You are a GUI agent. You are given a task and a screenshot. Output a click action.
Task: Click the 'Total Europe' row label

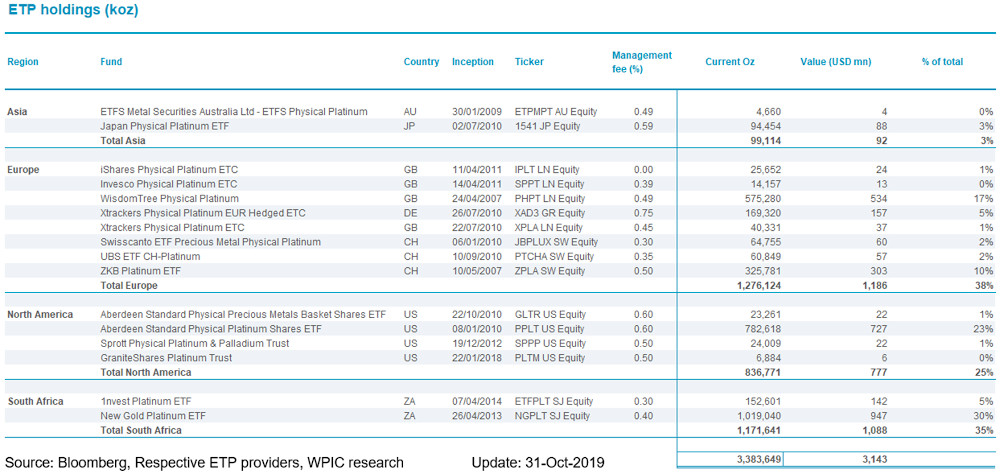click(x=129, y=286)
